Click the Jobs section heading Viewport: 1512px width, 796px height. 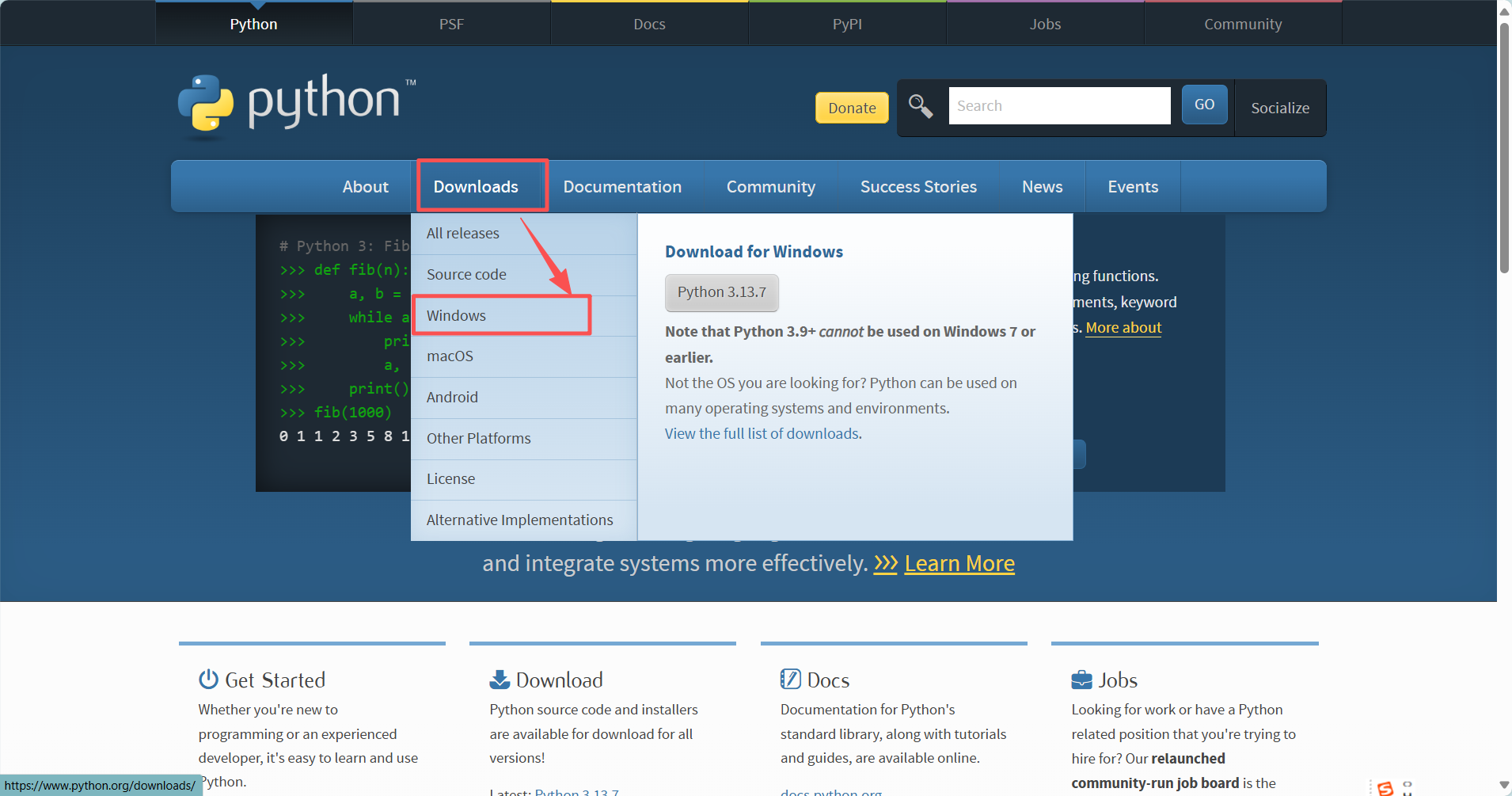click(1118, 680)
